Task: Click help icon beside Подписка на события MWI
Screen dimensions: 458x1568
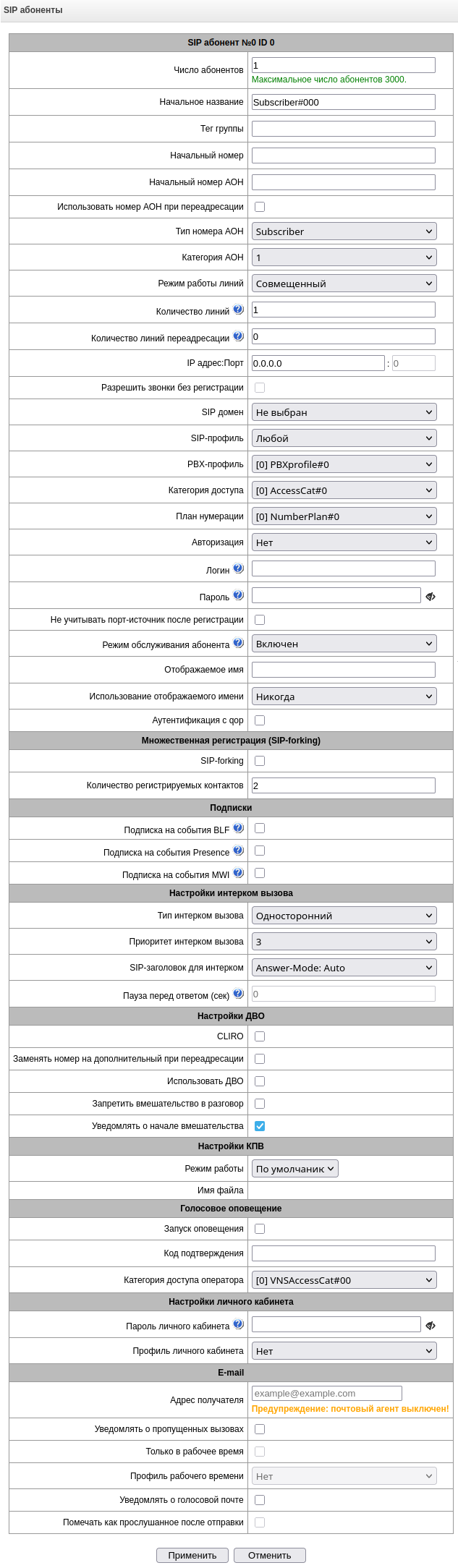Action: [238, 873]
